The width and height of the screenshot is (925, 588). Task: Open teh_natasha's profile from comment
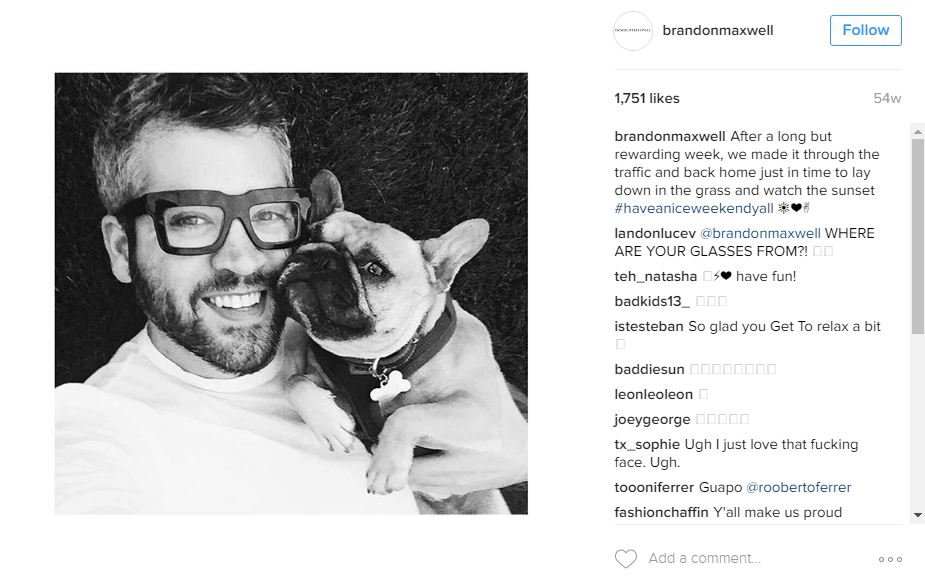click(x=655, y=276)
